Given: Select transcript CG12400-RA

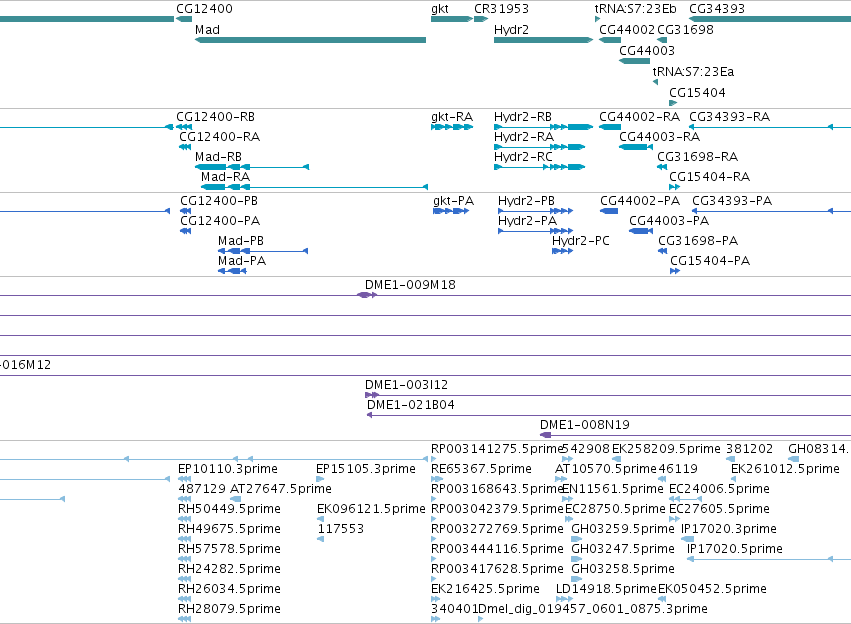Looking at the screenshot, I should pos(185,147).
